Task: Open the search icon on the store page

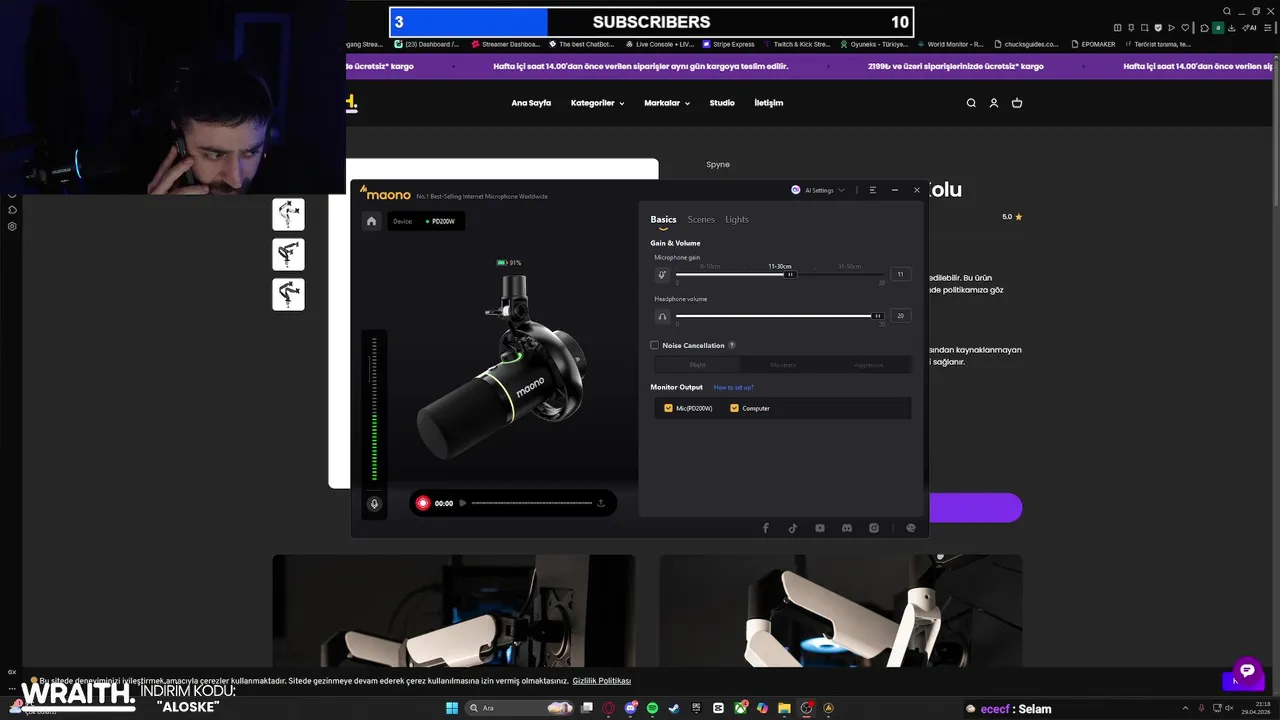Action: tap(971, 103)
